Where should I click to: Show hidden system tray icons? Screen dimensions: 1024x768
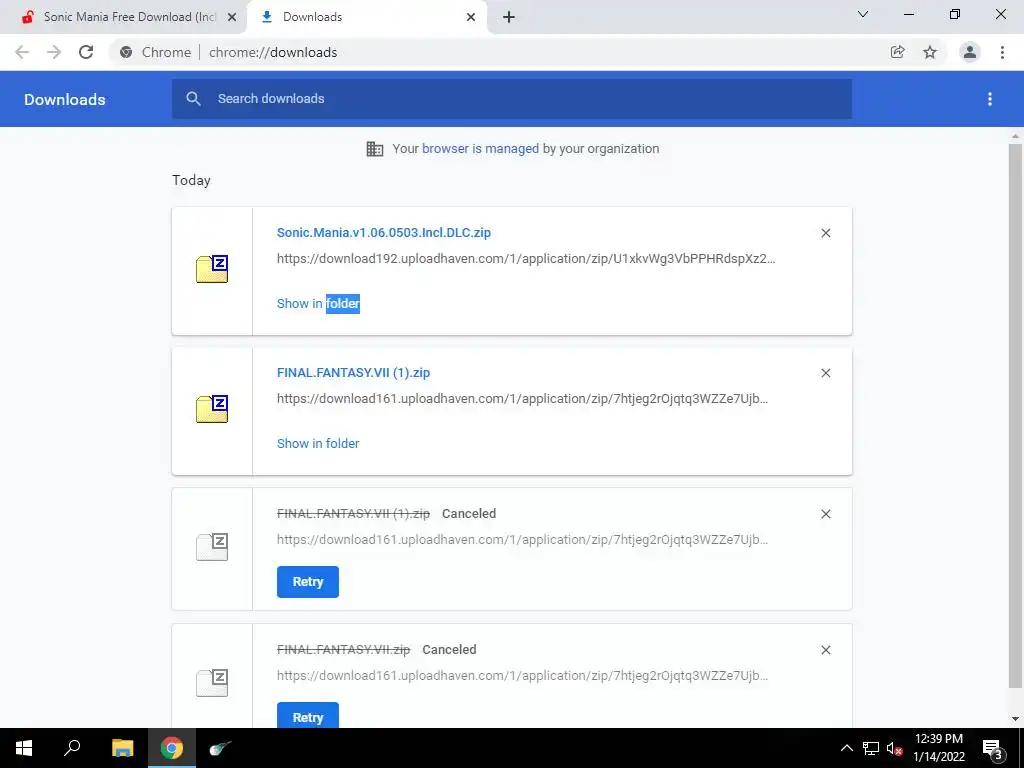tap(846, 748)
